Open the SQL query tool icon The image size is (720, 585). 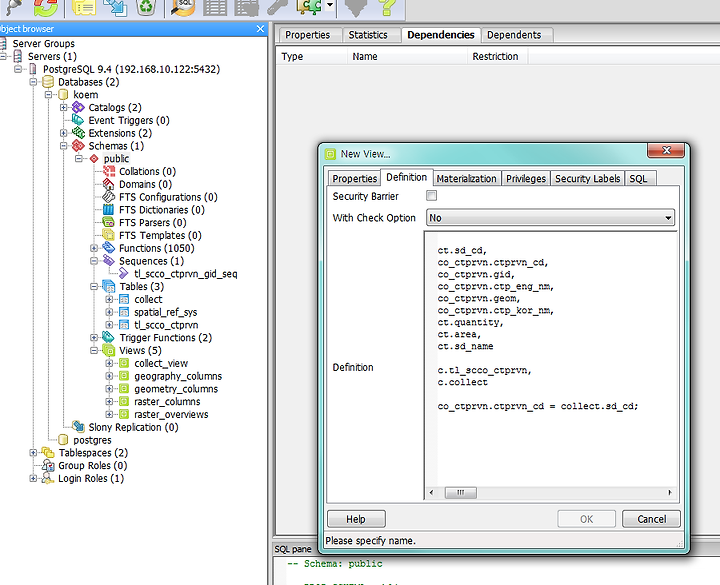click(x=182, y=7)
